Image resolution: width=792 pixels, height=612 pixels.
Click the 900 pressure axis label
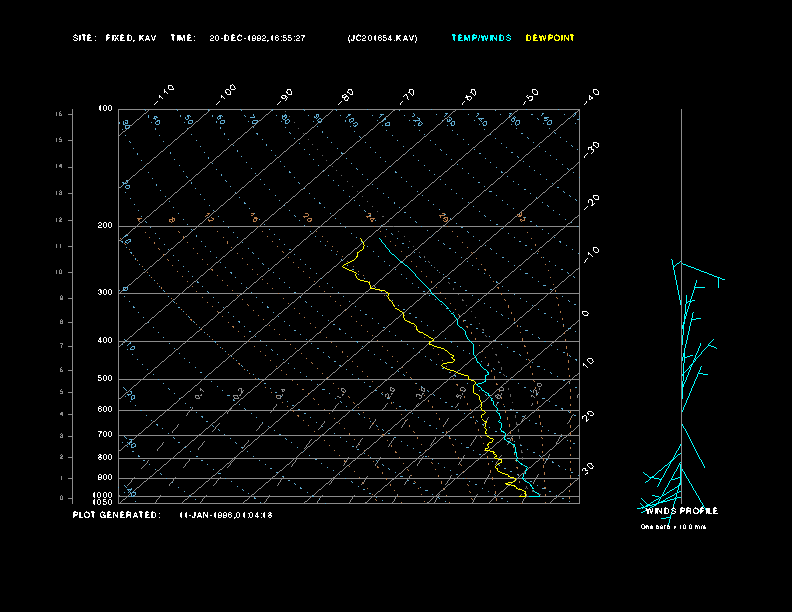pos(105,477)
